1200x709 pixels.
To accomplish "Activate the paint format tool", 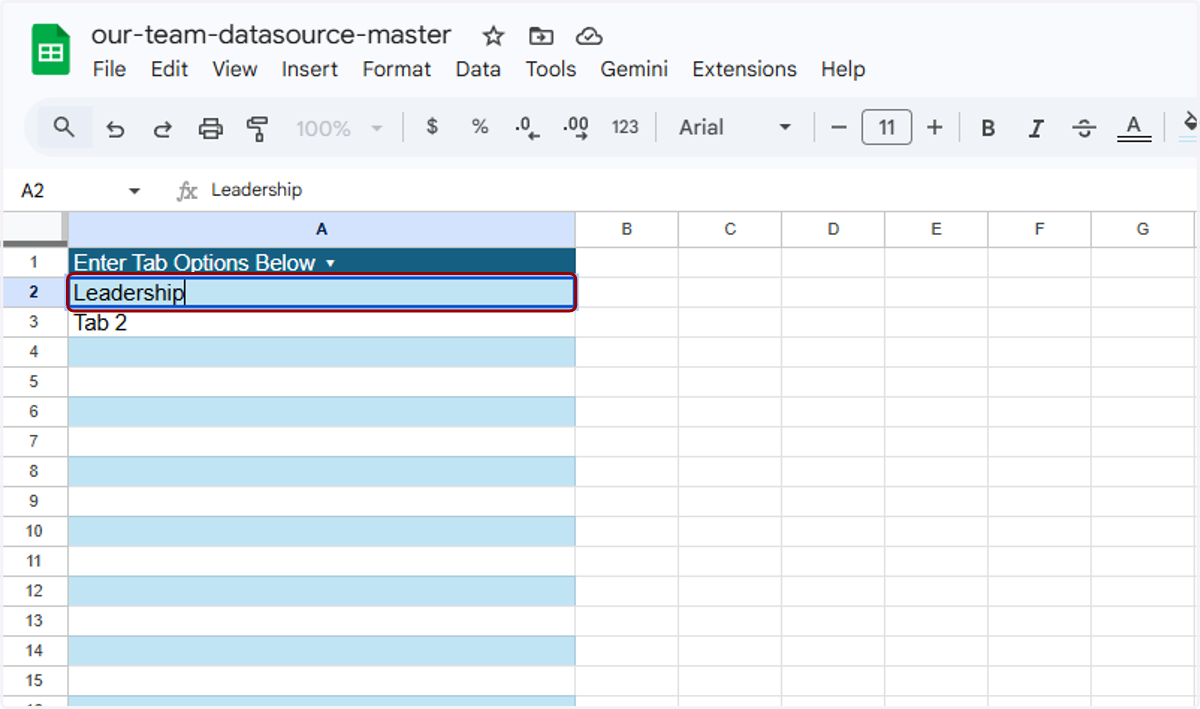I will coord(258,128).
